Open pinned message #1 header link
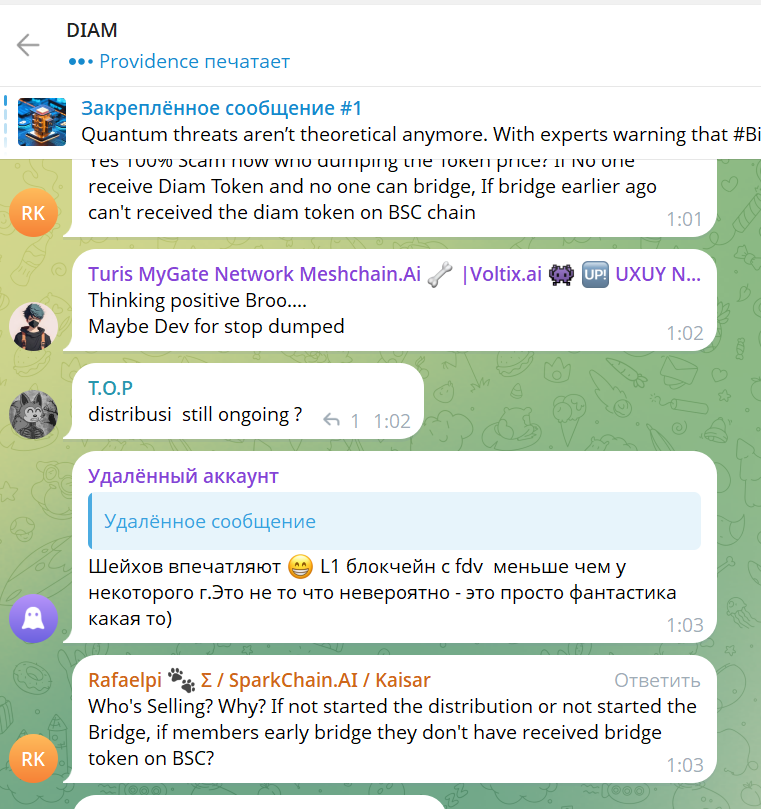 pos(221,108)
